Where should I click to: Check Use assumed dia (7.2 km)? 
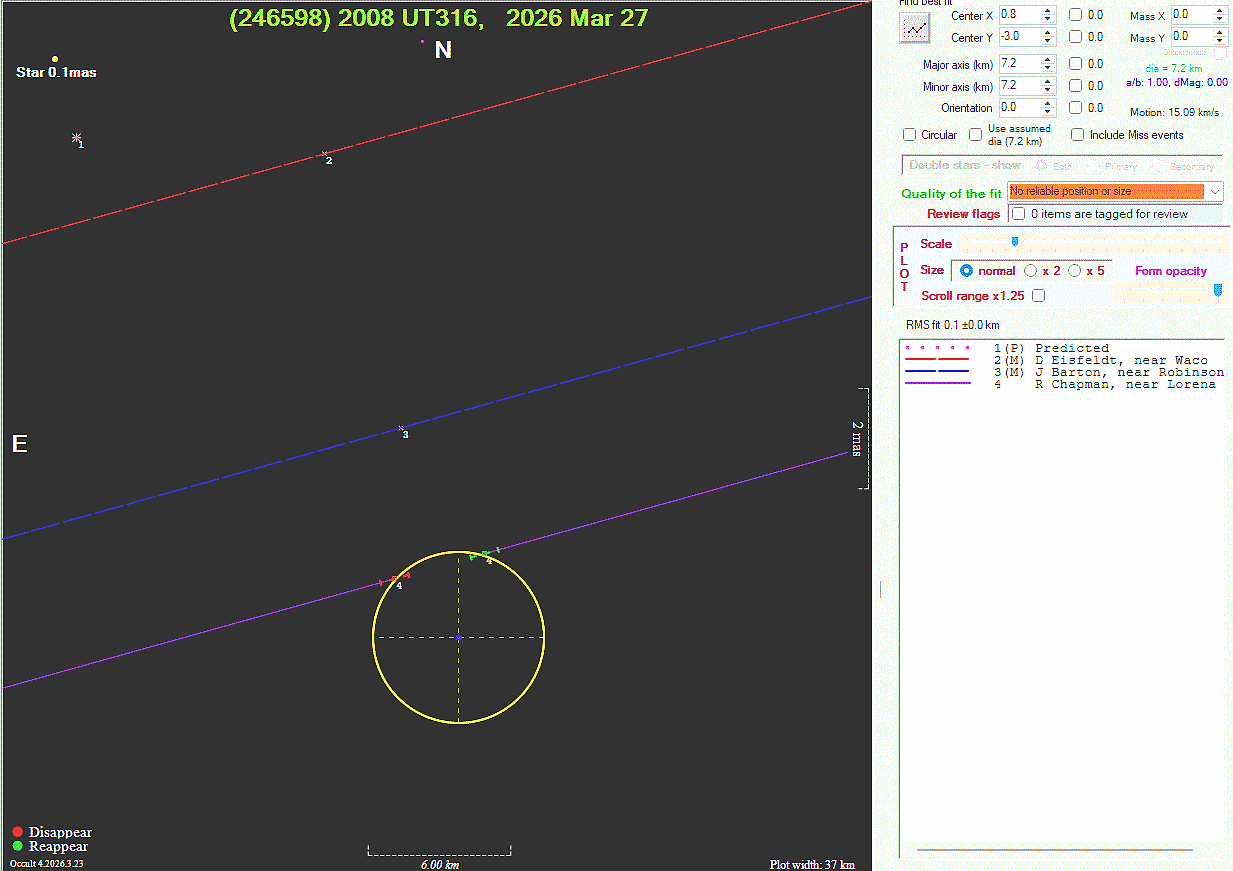pyautogui.click(x=976, y=135)
